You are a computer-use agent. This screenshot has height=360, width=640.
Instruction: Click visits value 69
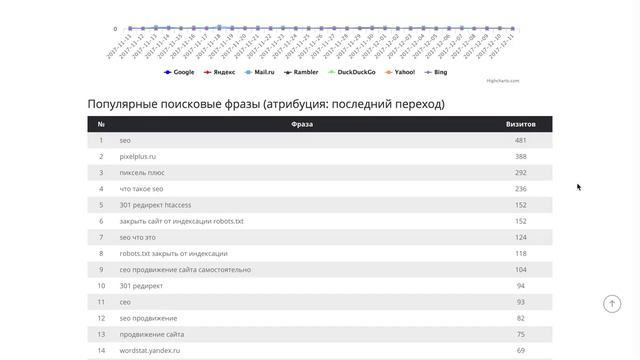pyautogui.click(x=520, y=351)
